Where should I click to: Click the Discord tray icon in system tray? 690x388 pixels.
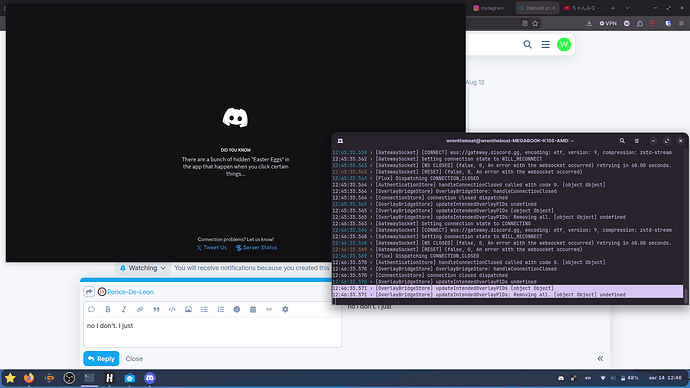pos(561,378)
